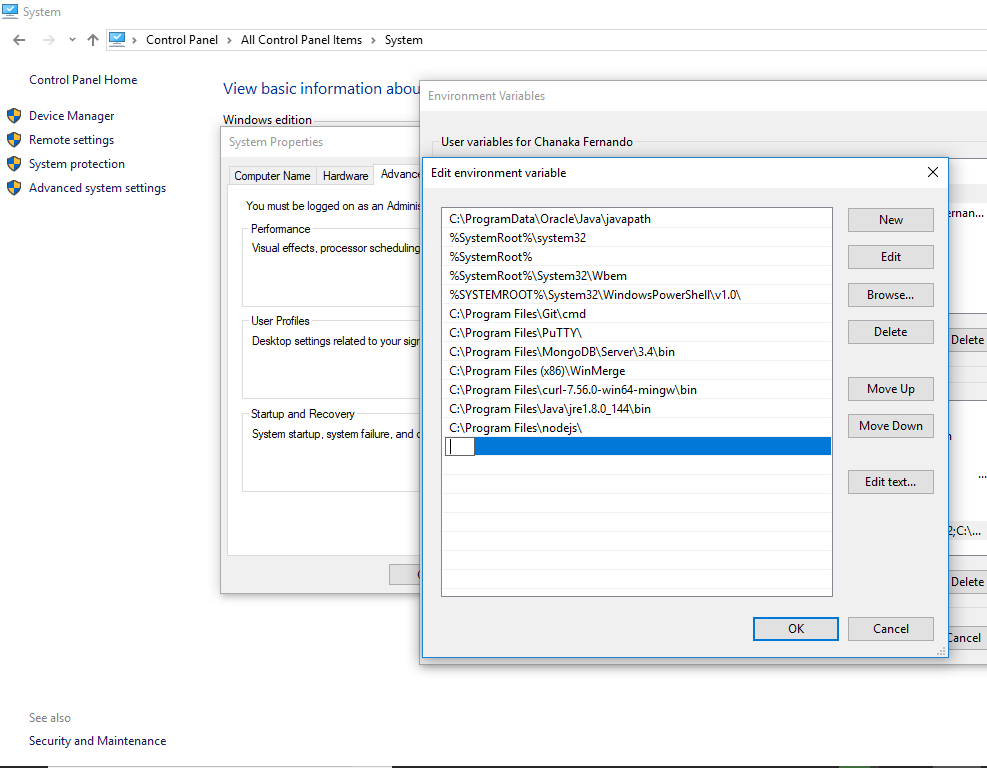
Task: Click OK to save the variable
Action: coord(795,629)
